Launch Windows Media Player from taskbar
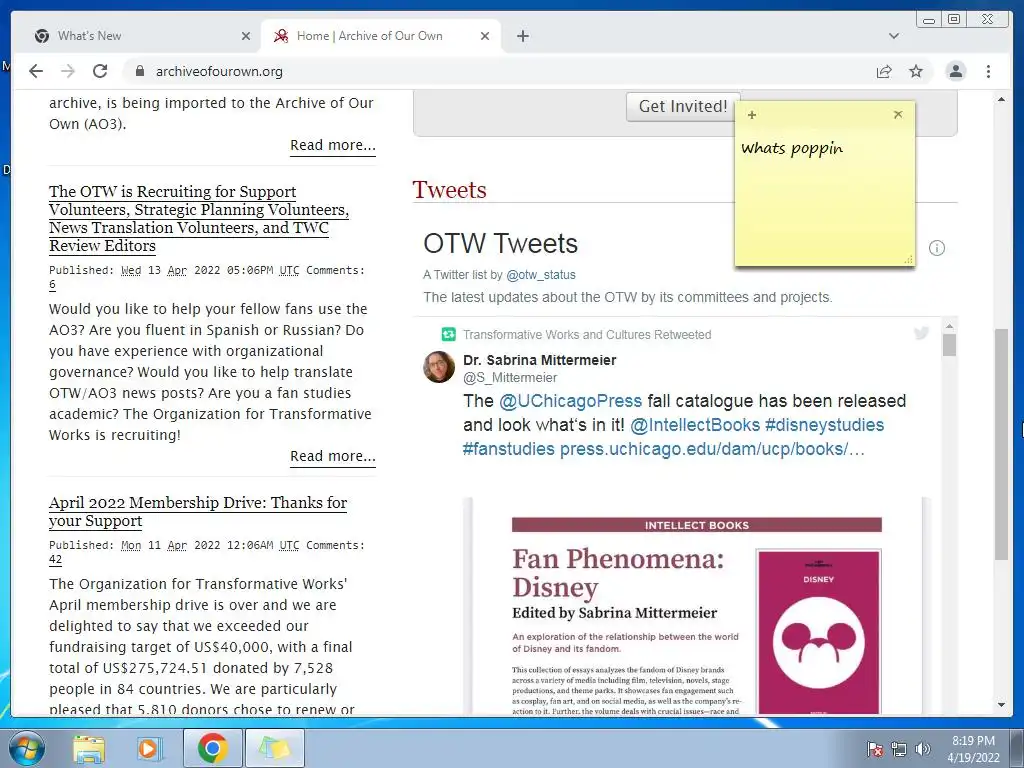The height and width of the screenshot is (768, 1024). (x=150, y=749)
